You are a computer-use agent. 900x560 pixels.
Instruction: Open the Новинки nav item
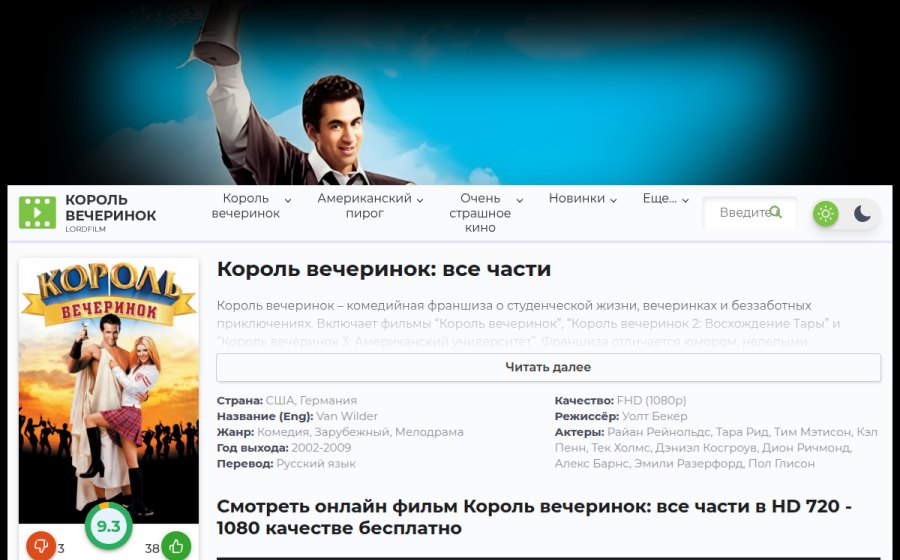(577, 199)
